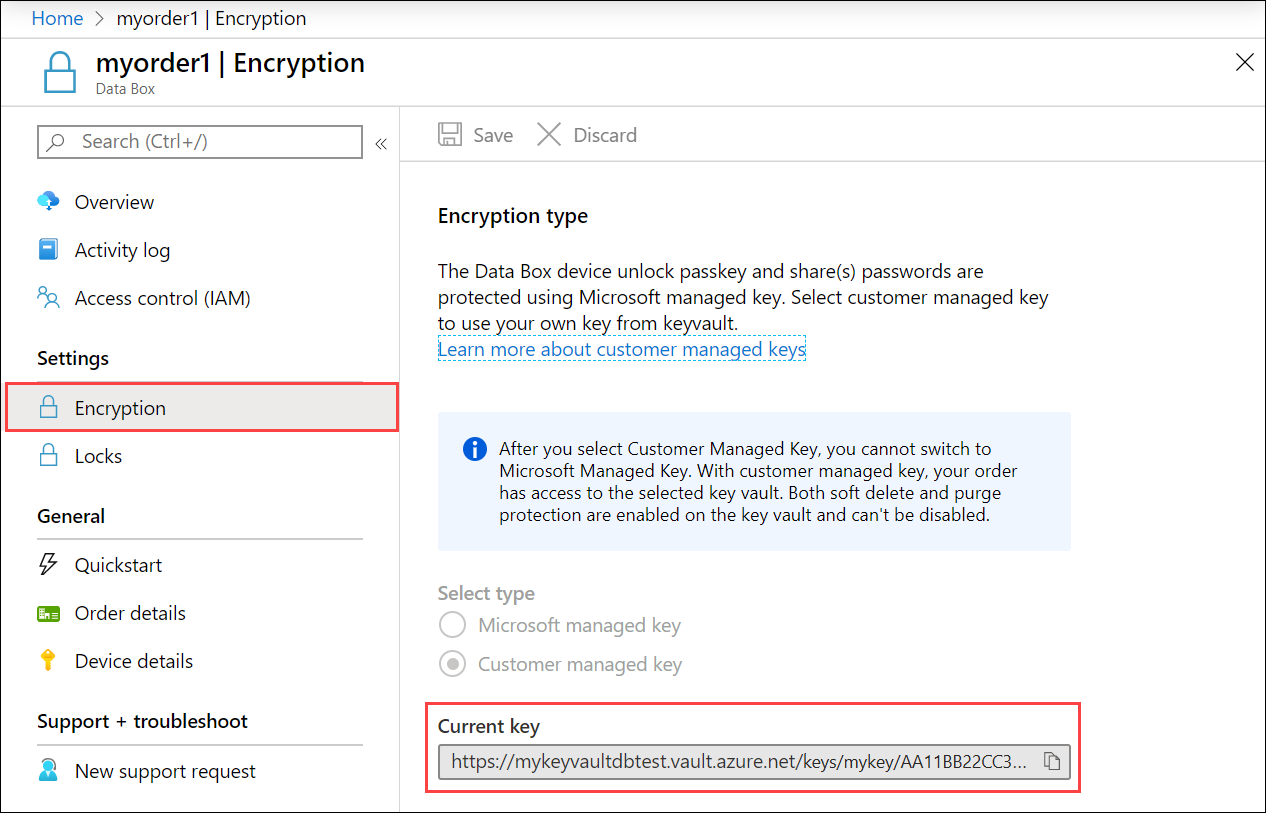
Task: Open Learn more about customer managed keys
Action: point(622,349)
